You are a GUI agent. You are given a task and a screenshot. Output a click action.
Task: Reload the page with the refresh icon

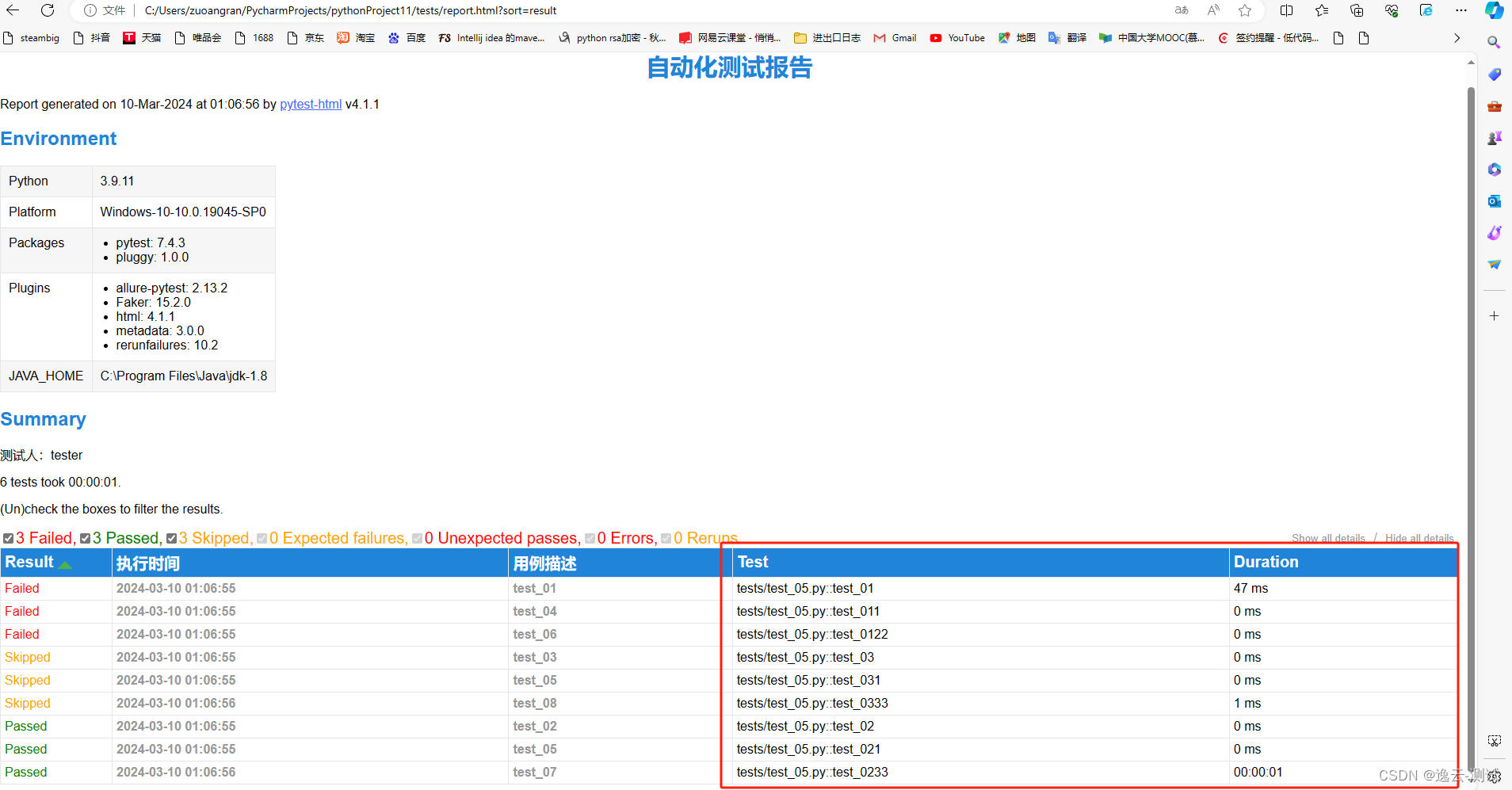[x=48, y=10]
